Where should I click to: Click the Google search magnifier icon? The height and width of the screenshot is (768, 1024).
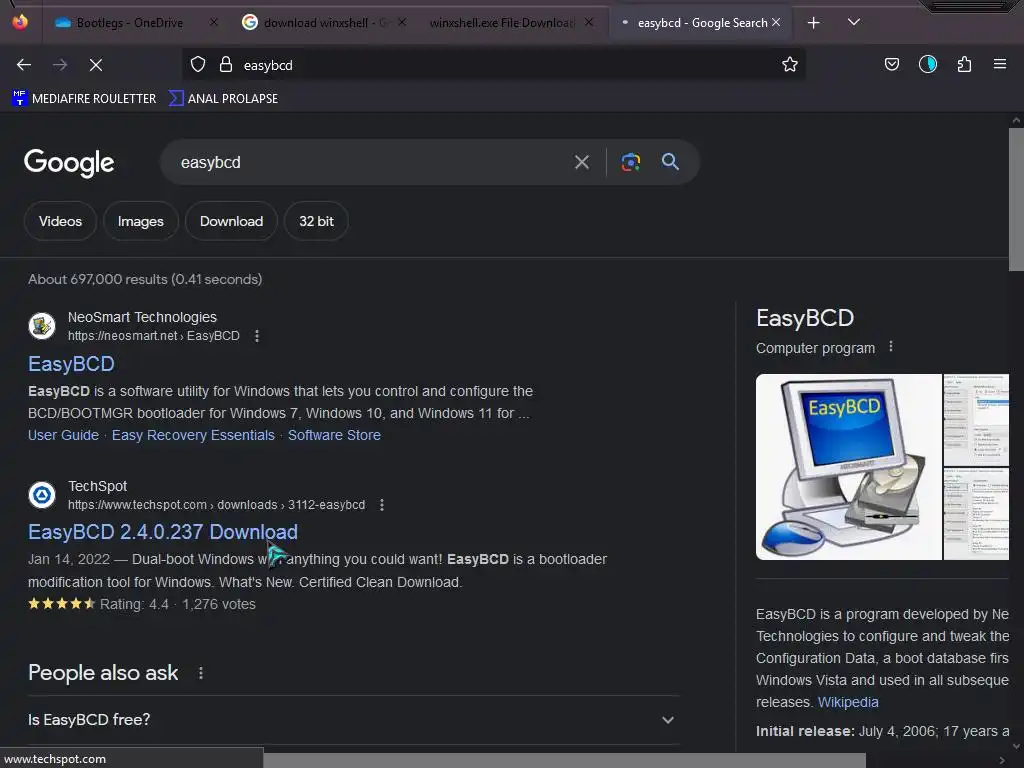[670, 162]
